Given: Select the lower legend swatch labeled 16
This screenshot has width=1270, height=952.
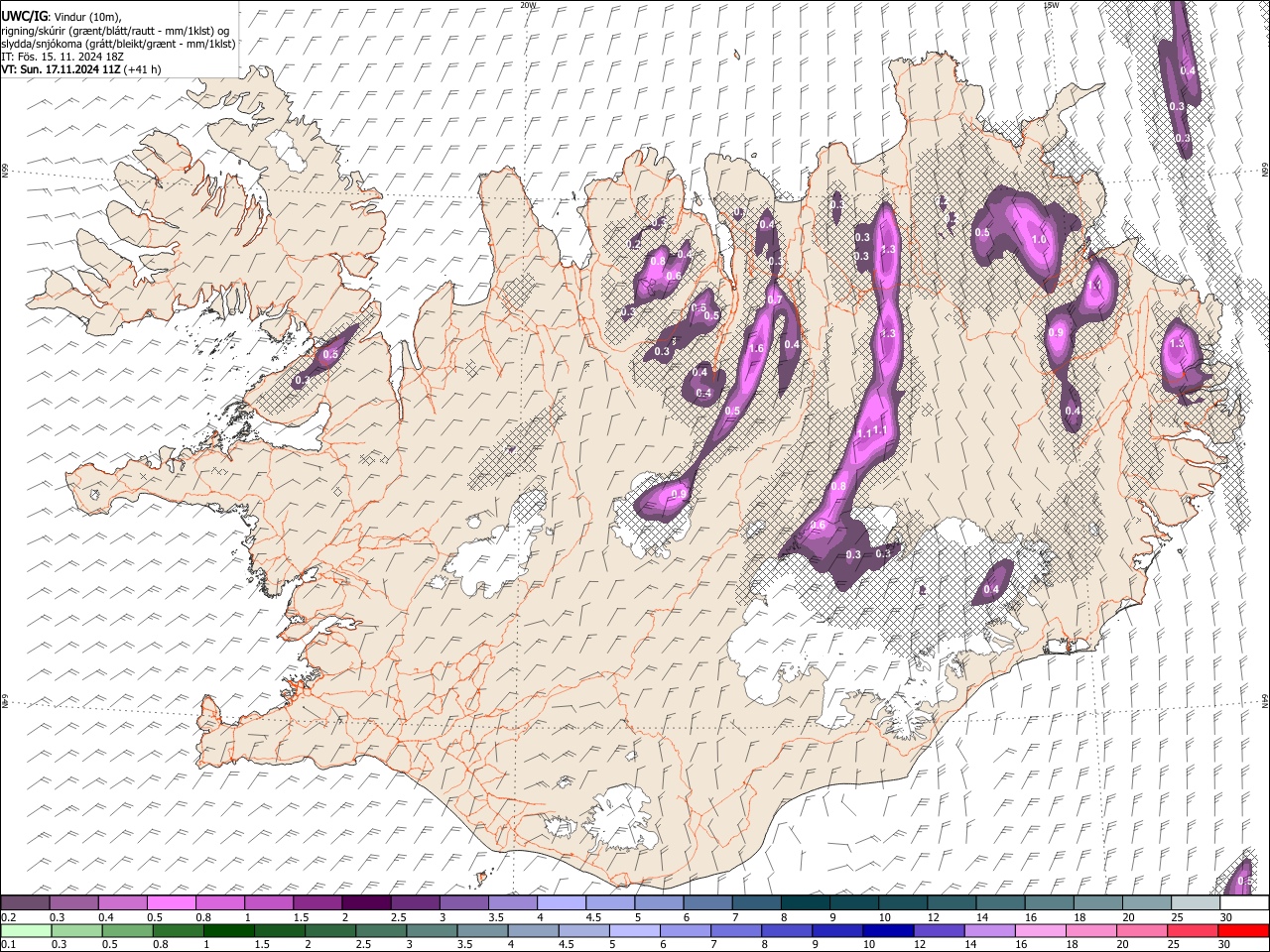Looking at the screenshot, I should (1039, 931).
